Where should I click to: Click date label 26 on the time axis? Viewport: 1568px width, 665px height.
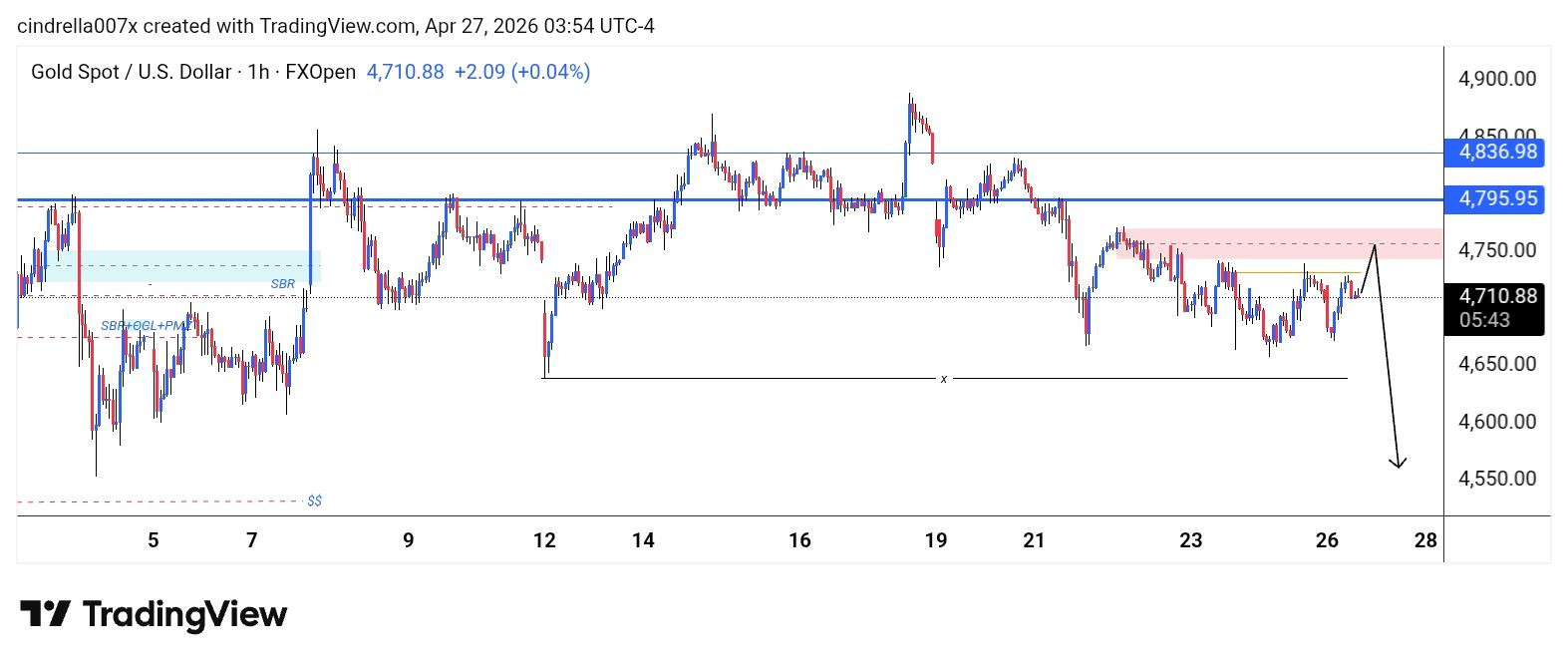1327,540
